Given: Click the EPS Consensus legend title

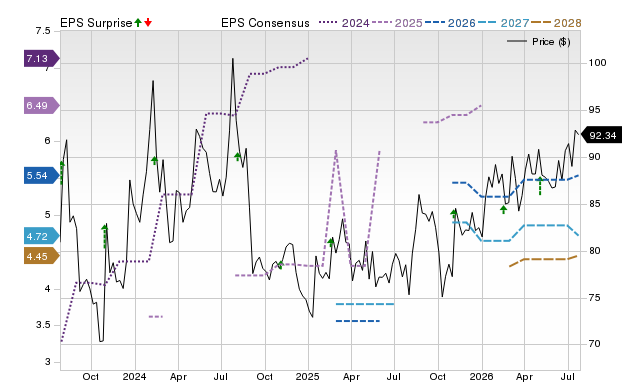Looking at the screenshot, I should [x=265, y=23].
